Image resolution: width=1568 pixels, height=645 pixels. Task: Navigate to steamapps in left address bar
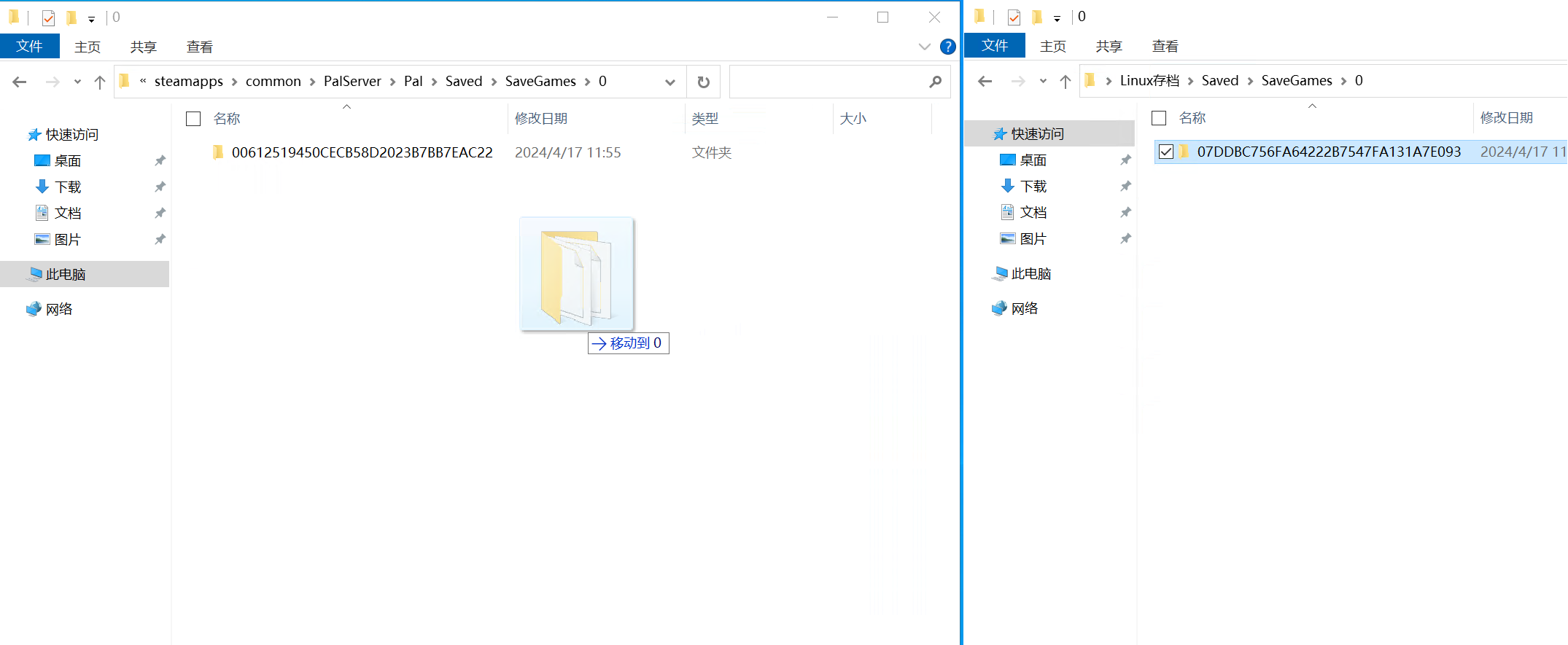[189, 82]
